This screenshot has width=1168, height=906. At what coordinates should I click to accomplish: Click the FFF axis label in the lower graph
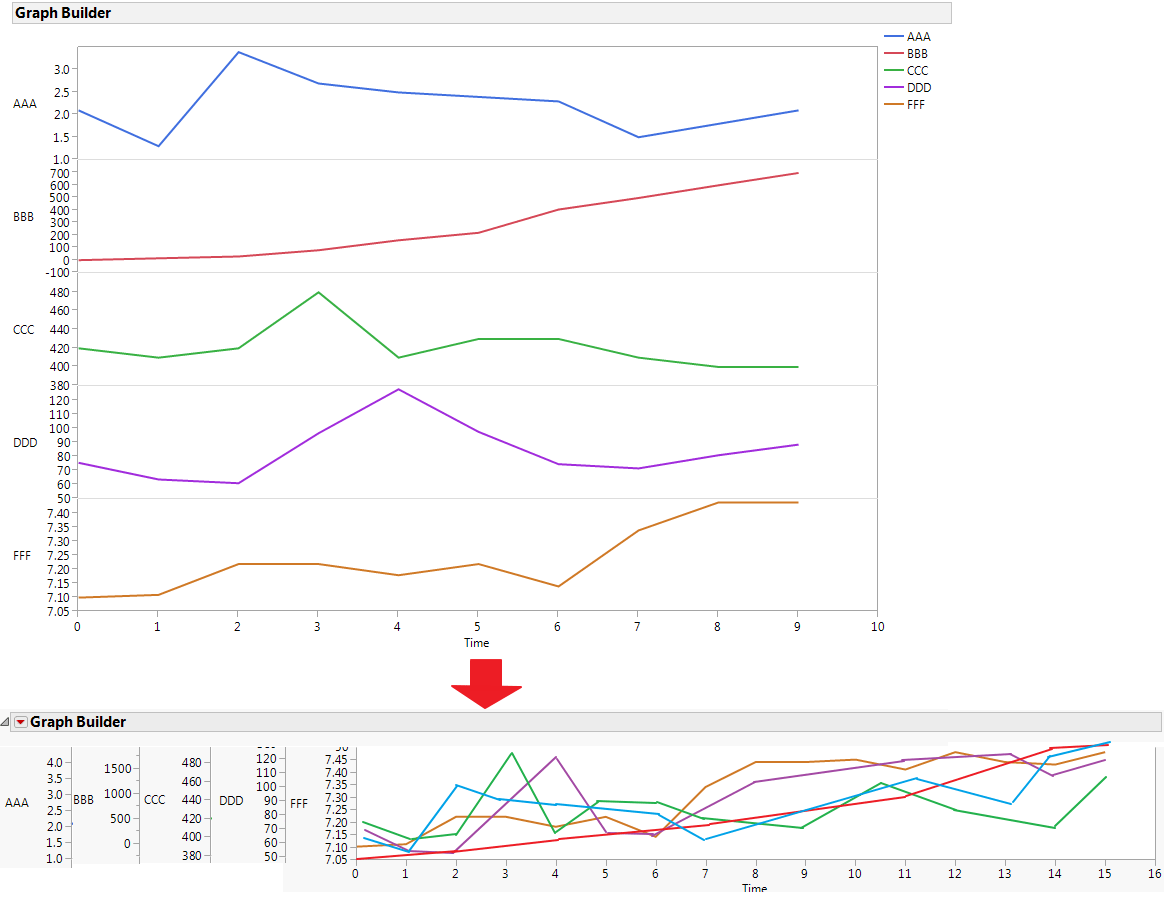point(299,803)
